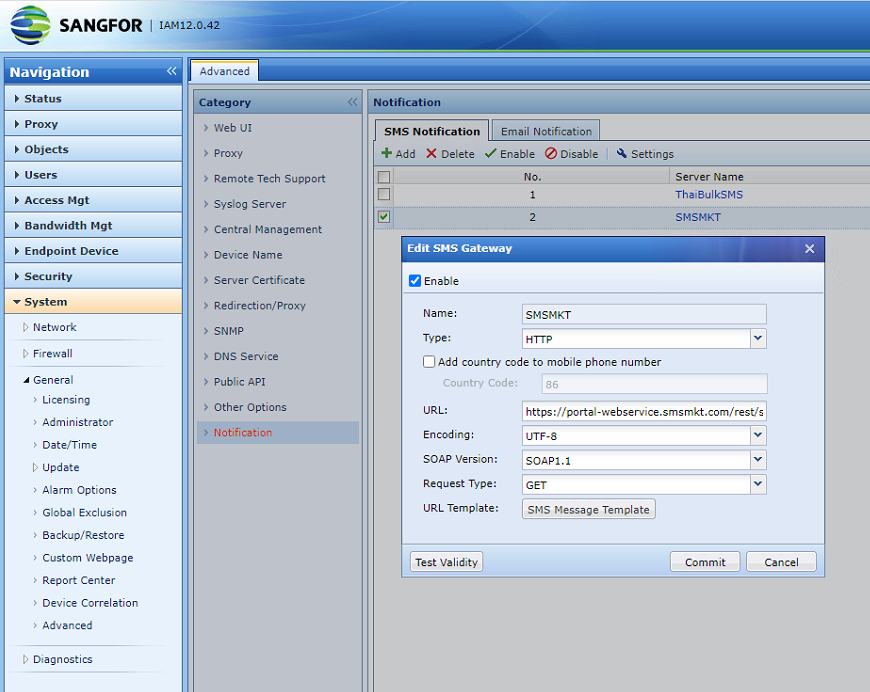Viewport: 870px width, 692px height.
Task: Click into the URL input field
Action: (x=644, y=412)
